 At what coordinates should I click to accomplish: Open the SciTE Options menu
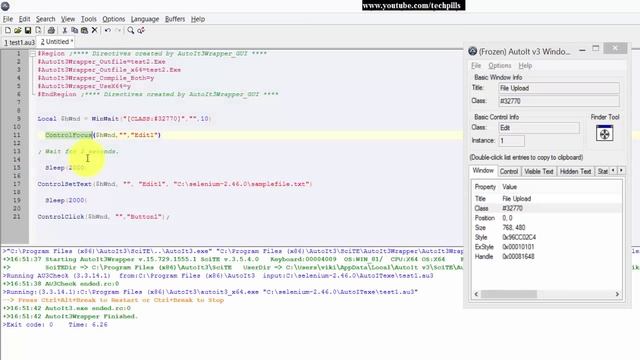coord(113,19)
